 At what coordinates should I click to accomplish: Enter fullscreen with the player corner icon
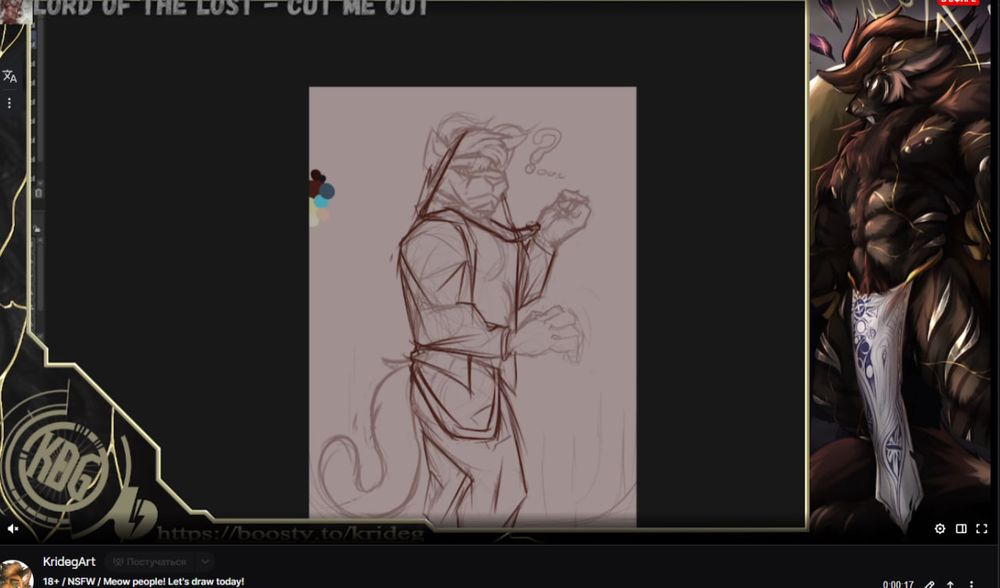pyautogui.click(x=982, y=529)
